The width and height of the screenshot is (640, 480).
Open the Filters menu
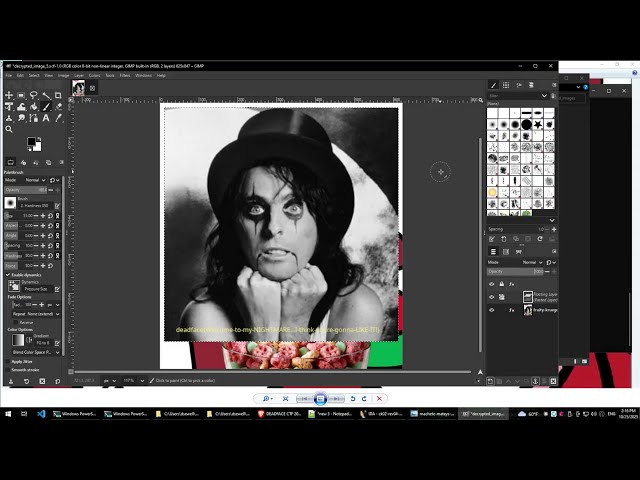[x=125, y=76]
